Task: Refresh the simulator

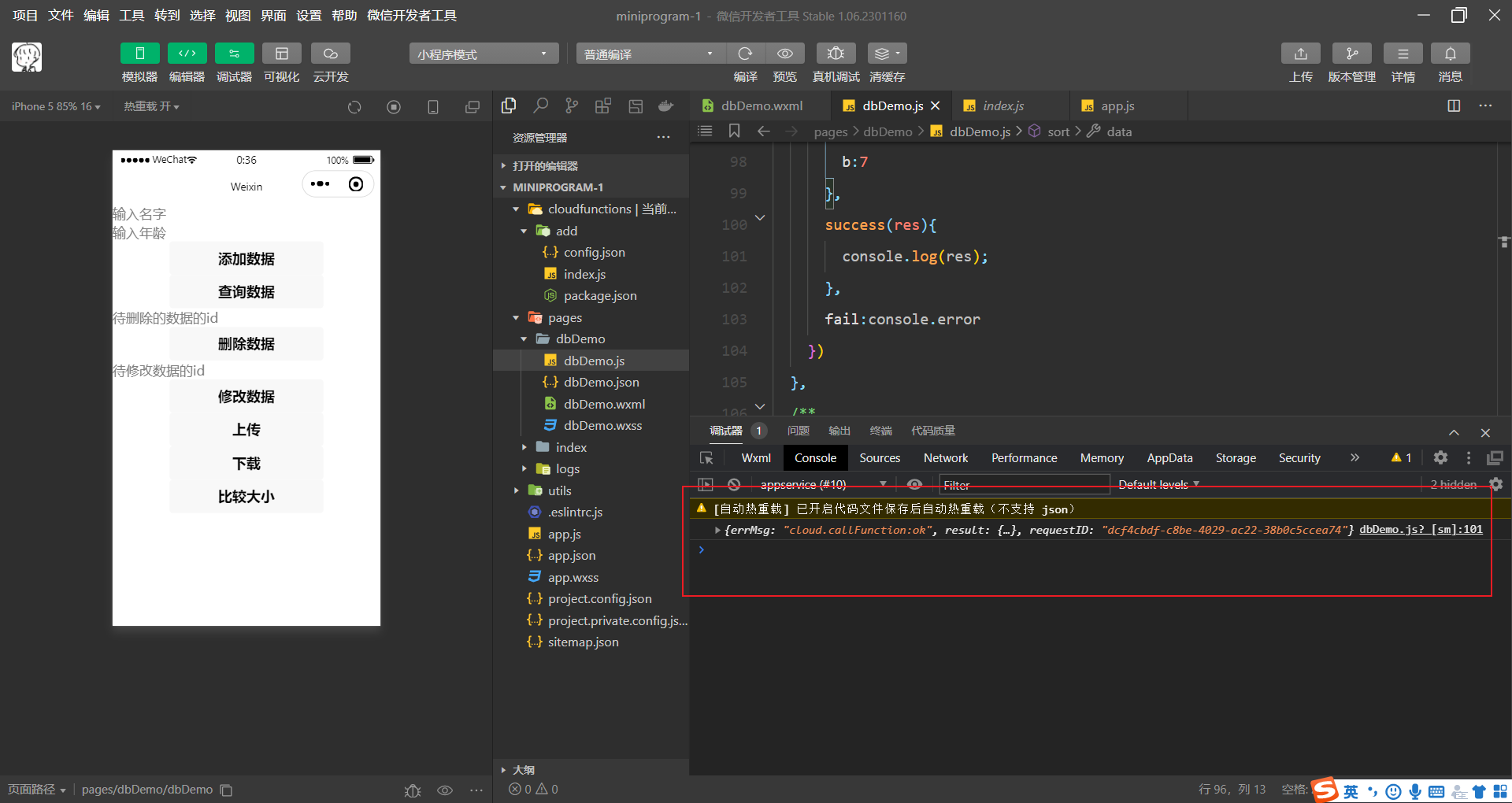Action: pyautogui.click(x=354, y=107)
